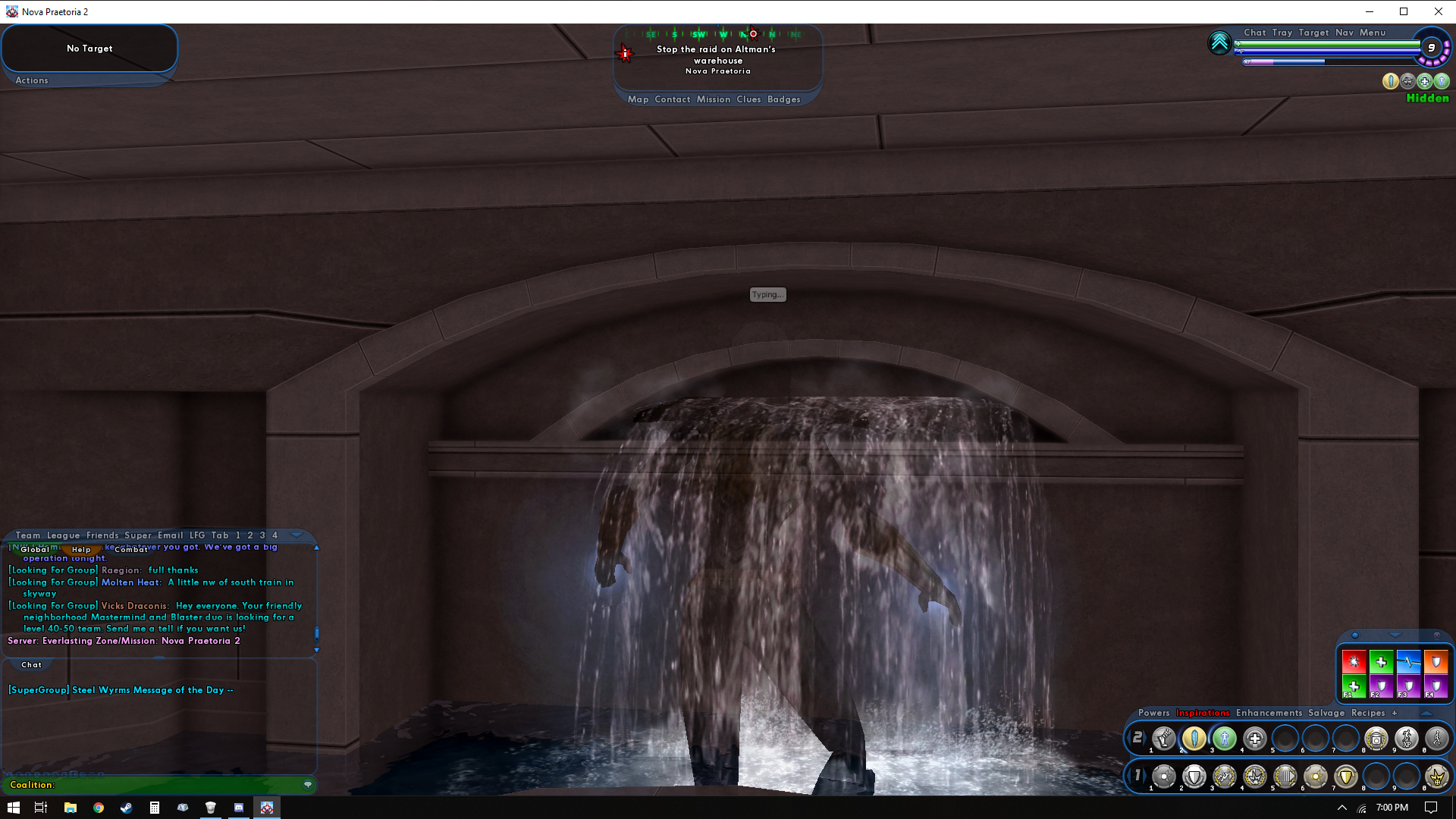Switch tray 2 to the previous tray
This screenshot has height=819, width=1456.
click(x=1129, y=738)
